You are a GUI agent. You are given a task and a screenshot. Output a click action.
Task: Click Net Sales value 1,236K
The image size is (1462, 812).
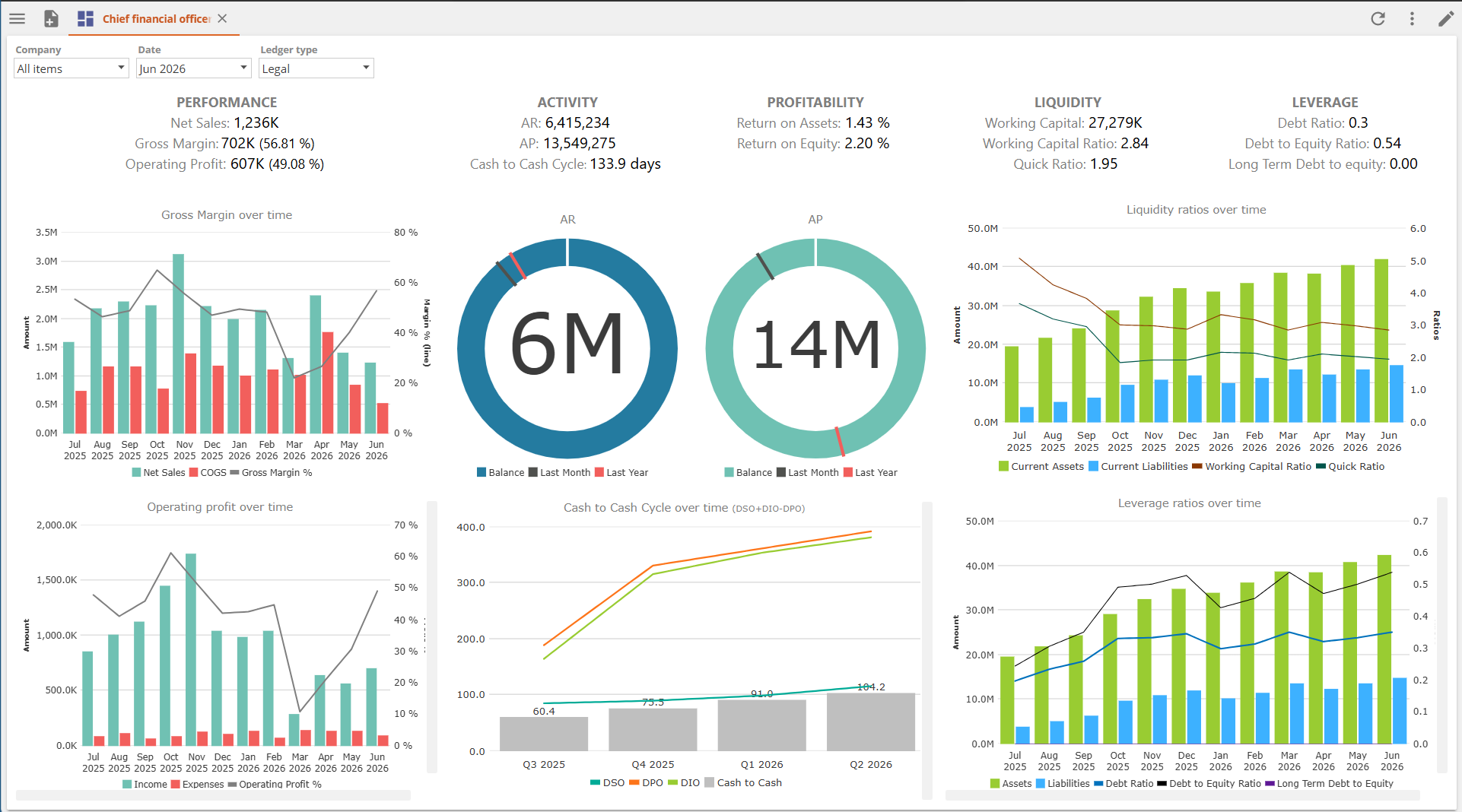(x=256, y=123)
